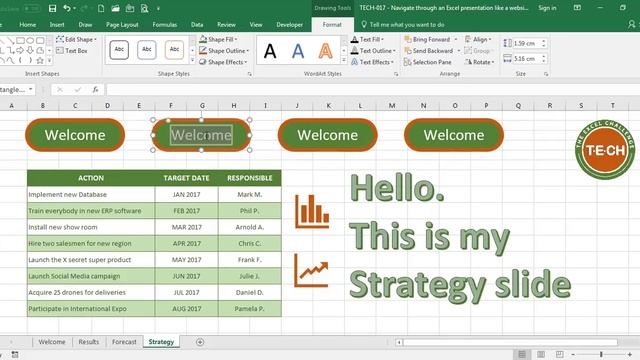Open the Text Outline dropdown
Viewport: 640px width, 360px height.
[x=373, y=51]
